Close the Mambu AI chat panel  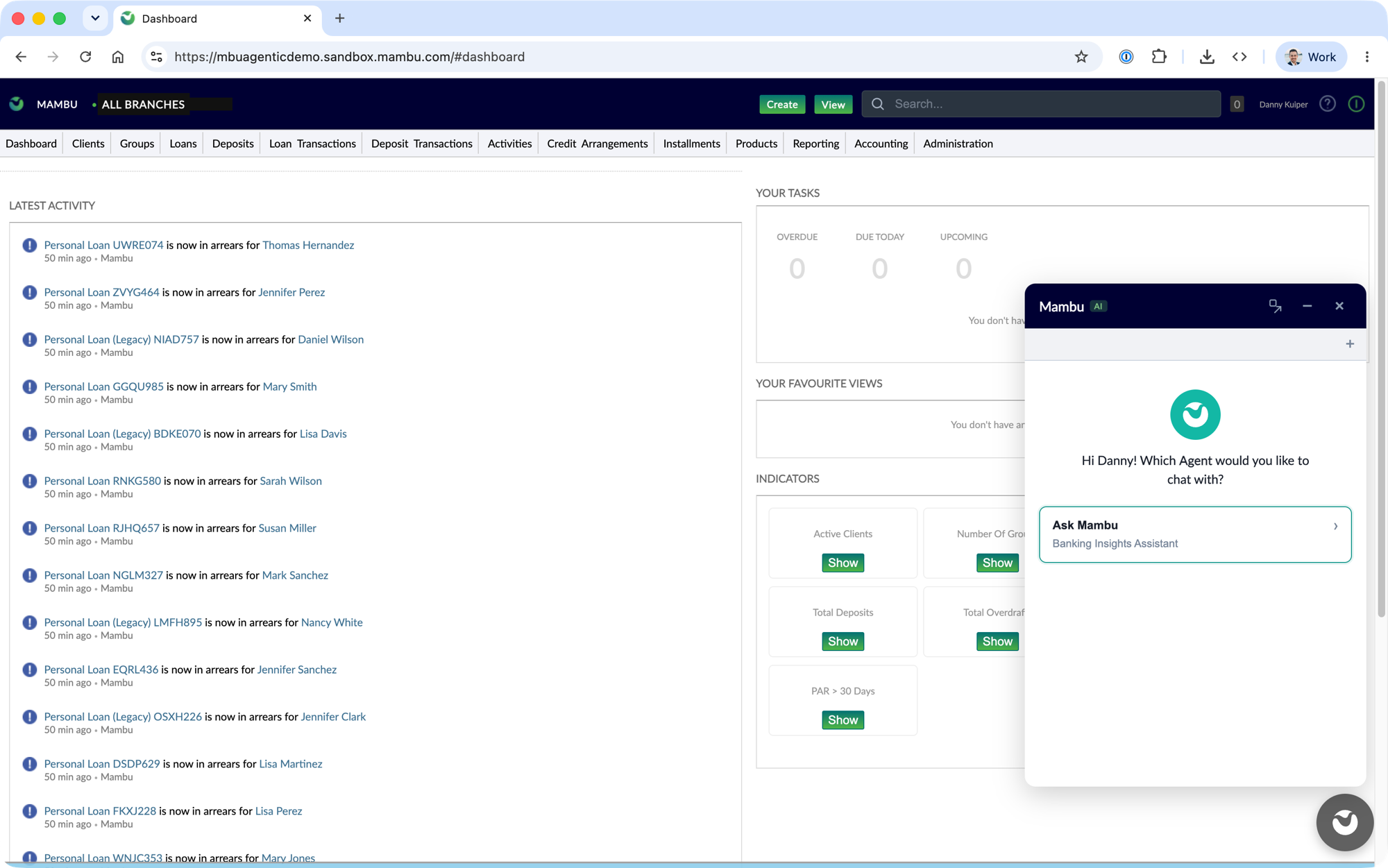pos(1339,306)
